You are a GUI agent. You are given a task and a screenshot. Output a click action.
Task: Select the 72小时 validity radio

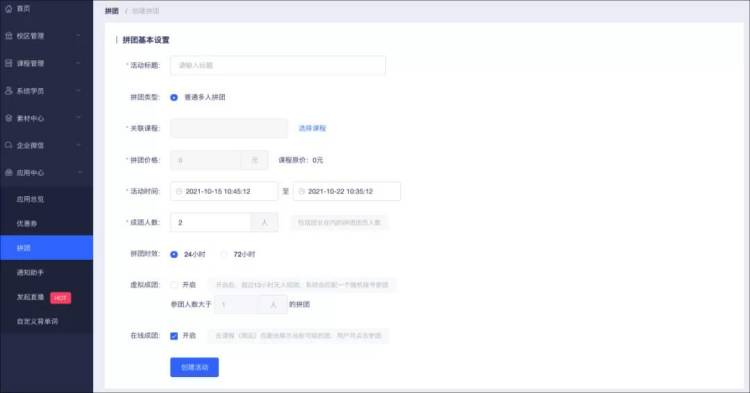click(x=224, y=254)
